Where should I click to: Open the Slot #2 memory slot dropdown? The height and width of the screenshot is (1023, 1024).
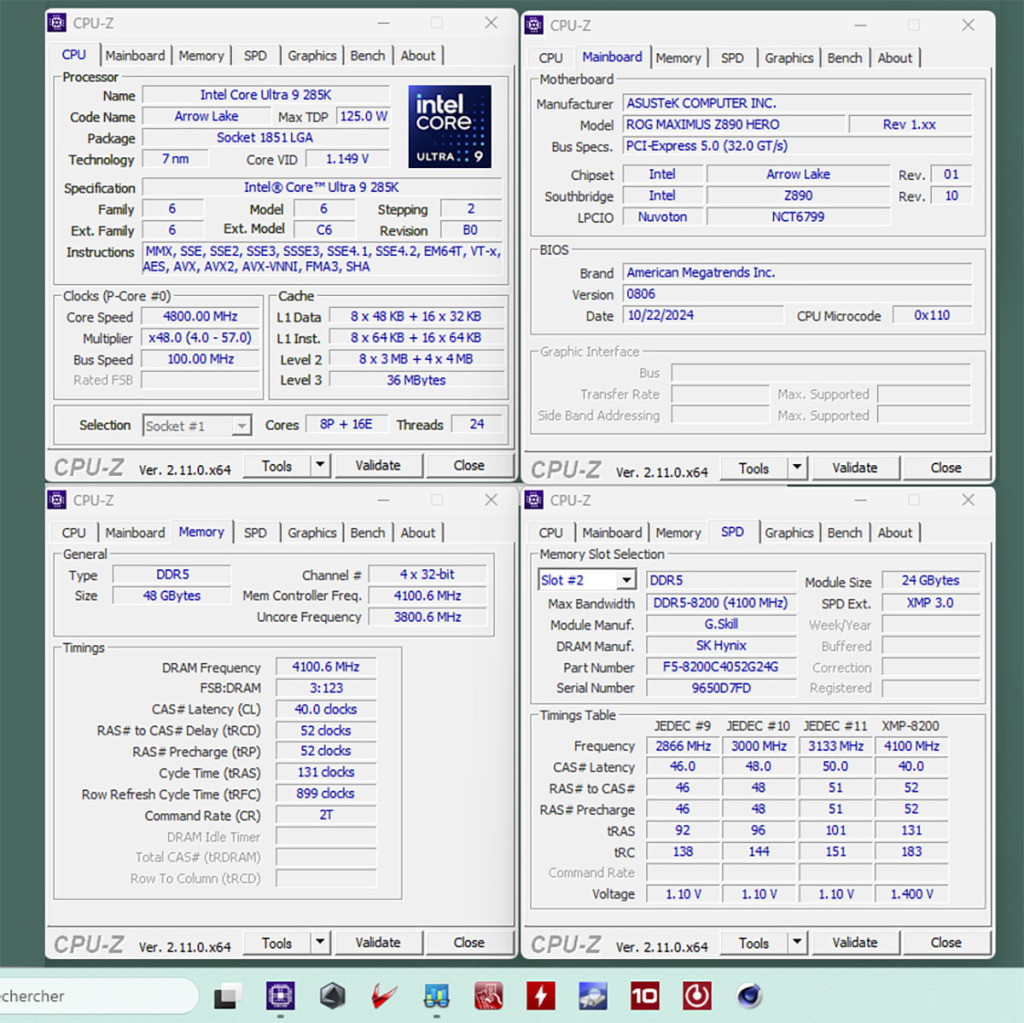[587, 580]
